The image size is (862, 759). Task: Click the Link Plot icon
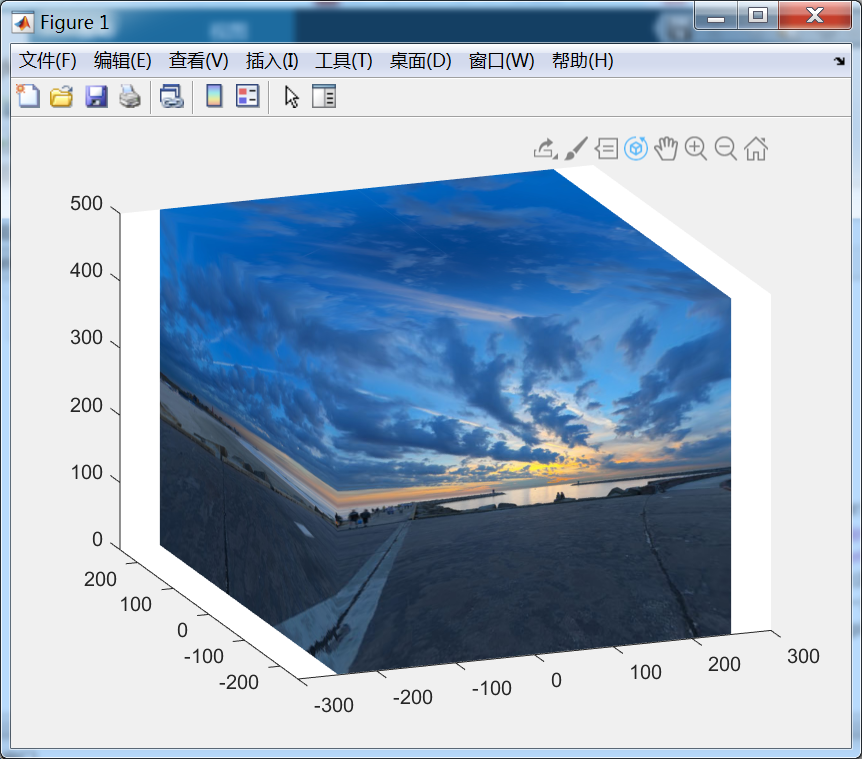click(172, 96)
